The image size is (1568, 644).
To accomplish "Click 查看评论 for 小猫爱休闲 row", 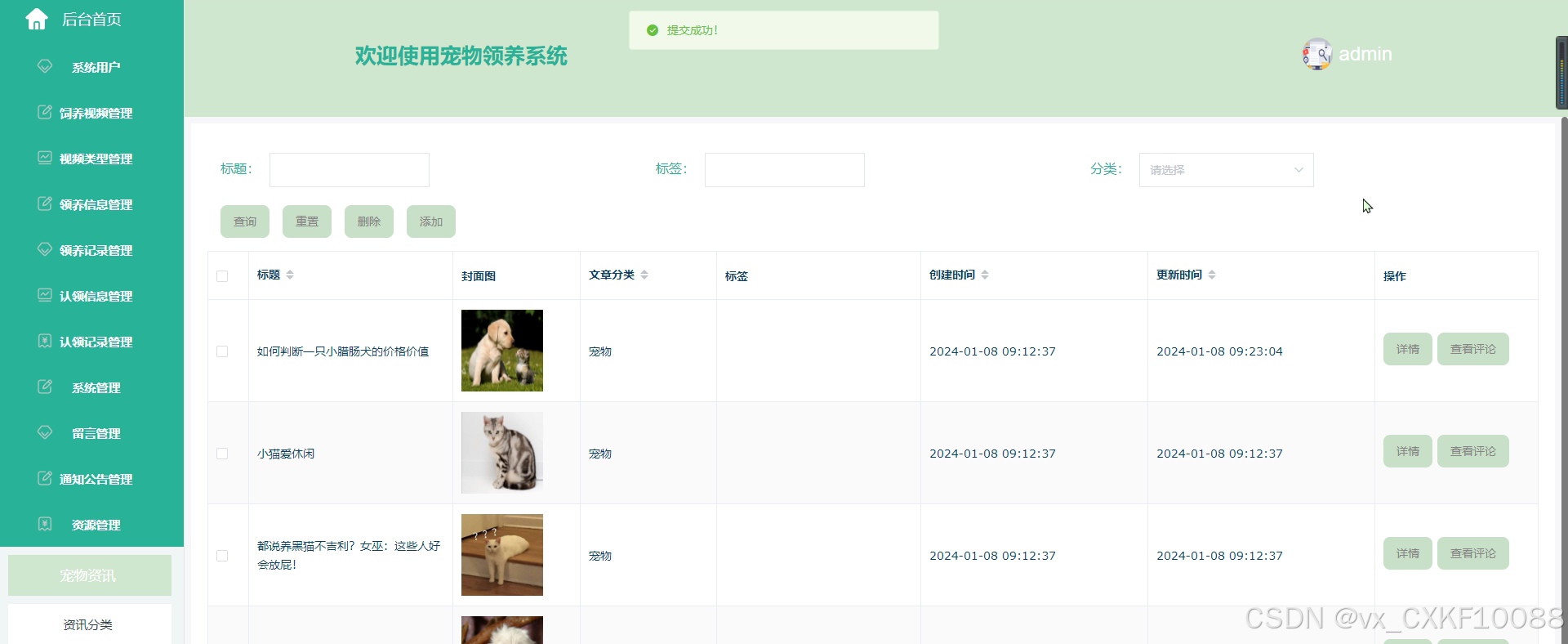I will 1472,451.
